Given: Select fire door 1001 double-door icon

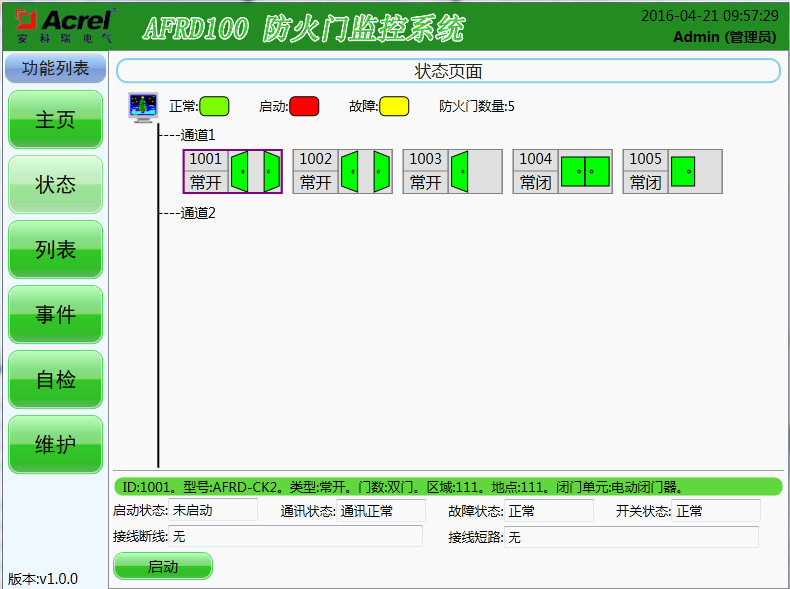Looking at the screenshot, I should coord(255,171).
